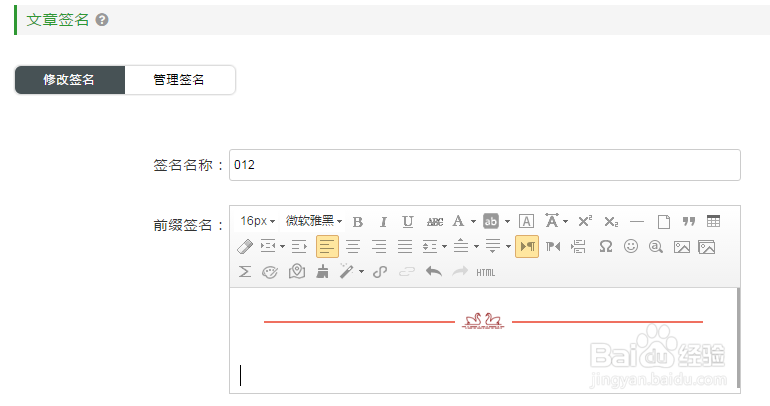Expand spacing after paragraph dropdown arrow
This screenshot has height=406, width=770.
click(508, 246)
